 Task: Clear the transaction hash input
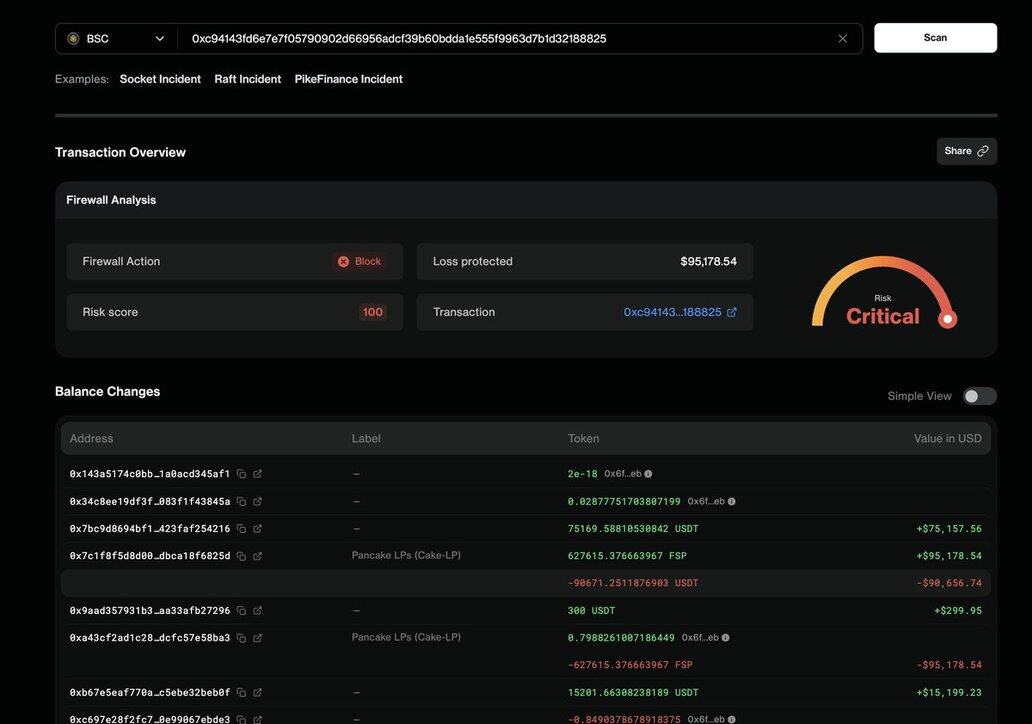[842, 39]
